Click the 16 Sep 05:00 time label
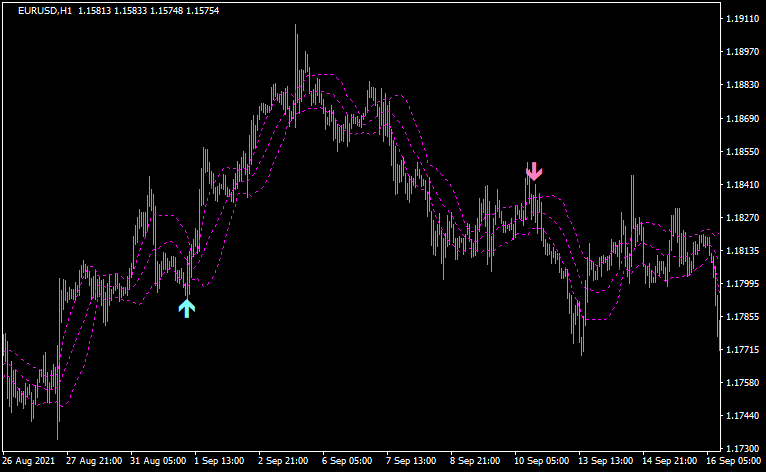The height and width of the screenshot is (472, 766). pos(735,462)
